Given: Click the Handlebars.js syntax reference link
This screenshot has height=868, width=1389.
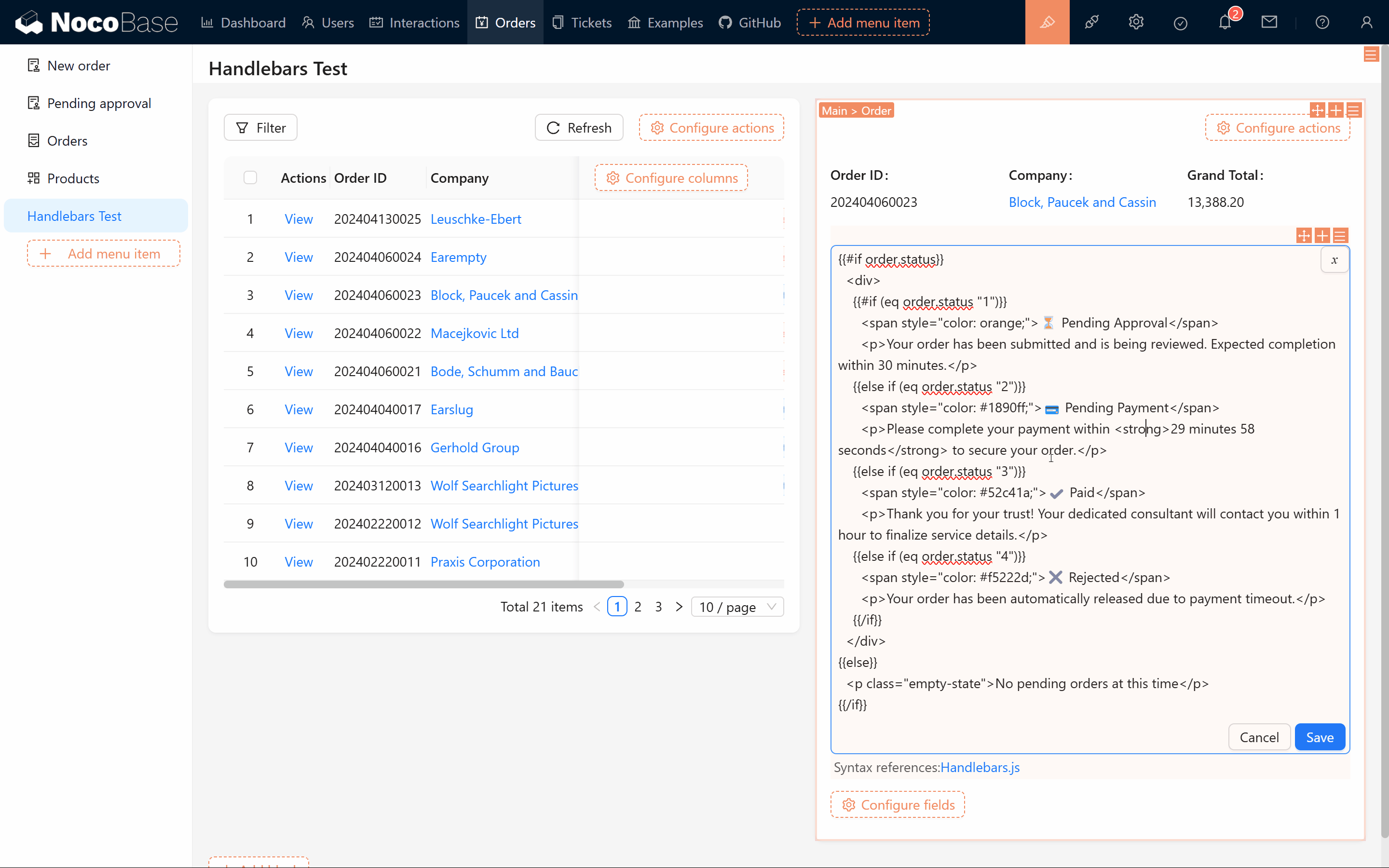Looking at the screenshot, I should pos(979,767).
